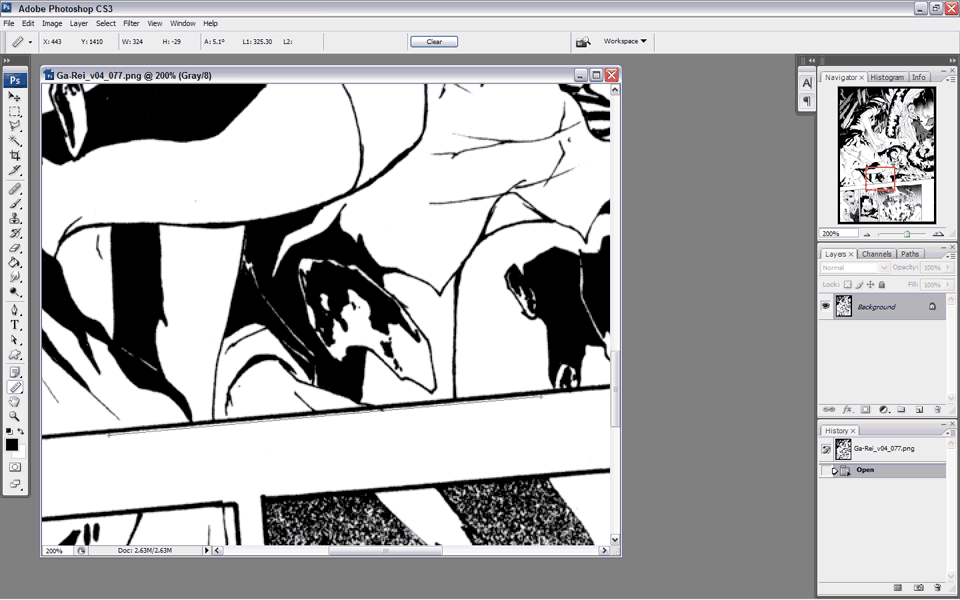Select the Healing Brush tool
Viewport: 960px width, 600px height.
(x=15, y=189)
